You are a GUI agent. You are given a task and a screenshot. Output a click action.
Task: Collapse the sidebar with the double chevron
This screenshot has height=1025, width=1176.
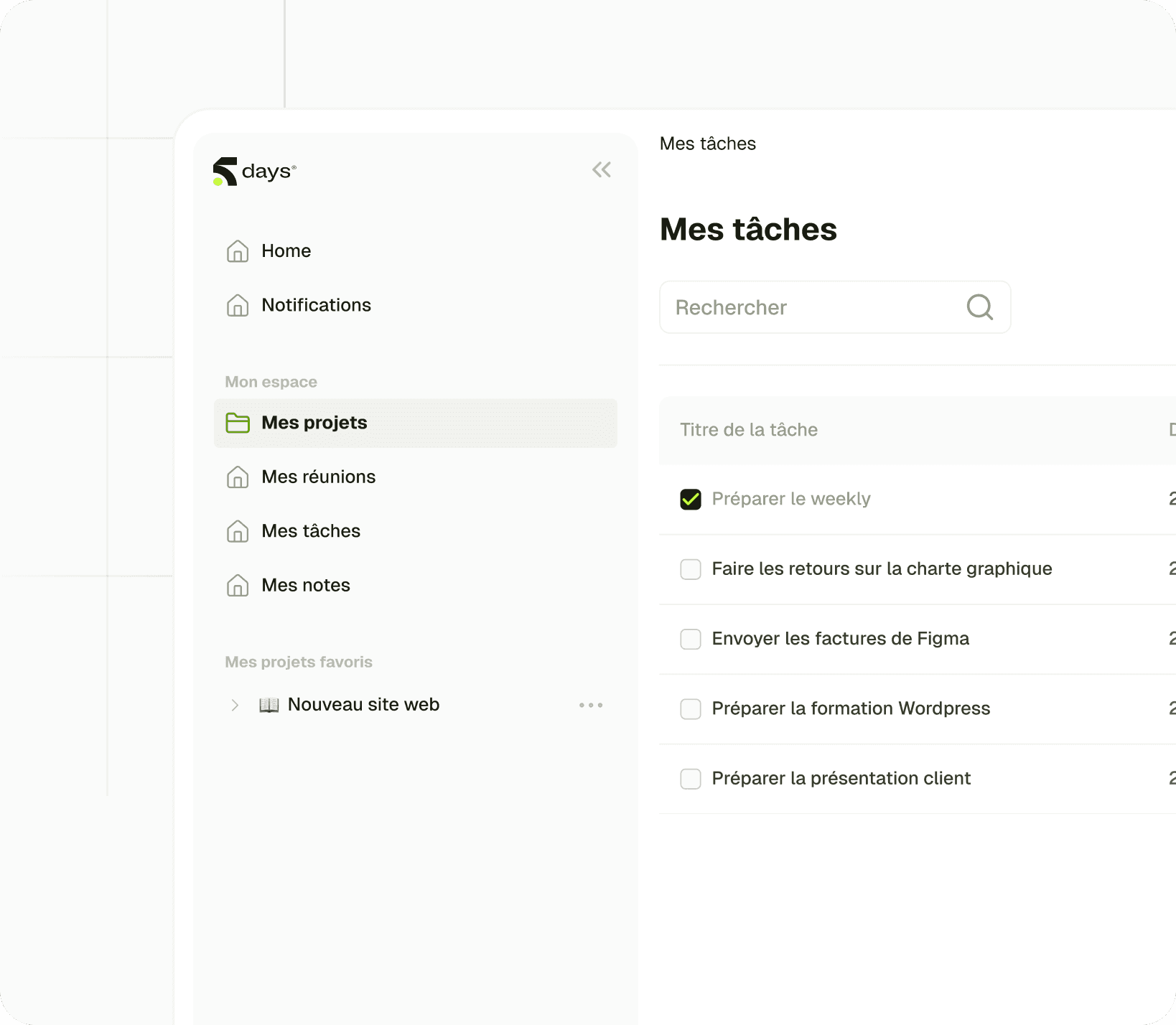point(602,169)
